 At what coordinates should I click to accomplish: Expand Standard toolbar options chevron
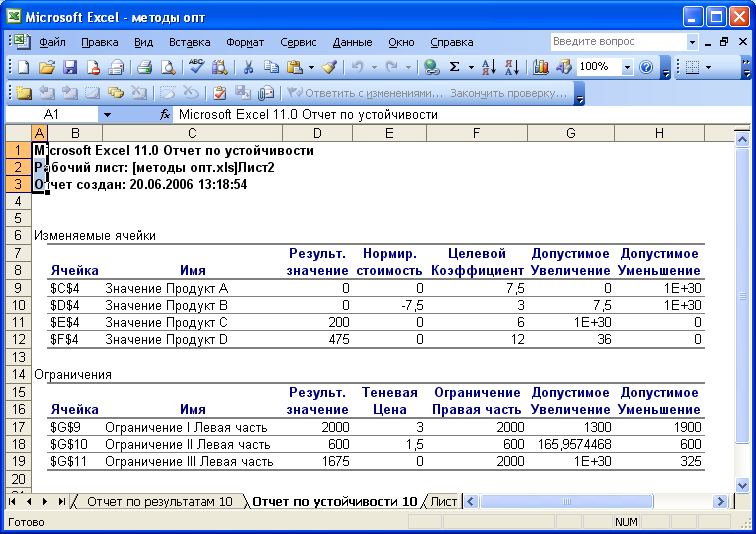(665, 67)
